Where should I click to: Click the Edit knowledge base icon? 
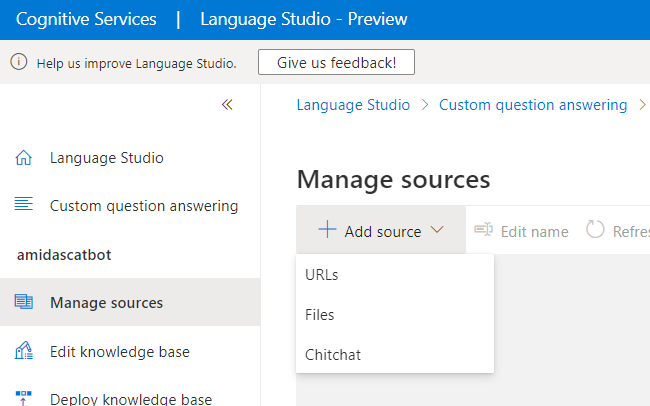[24, 351]
